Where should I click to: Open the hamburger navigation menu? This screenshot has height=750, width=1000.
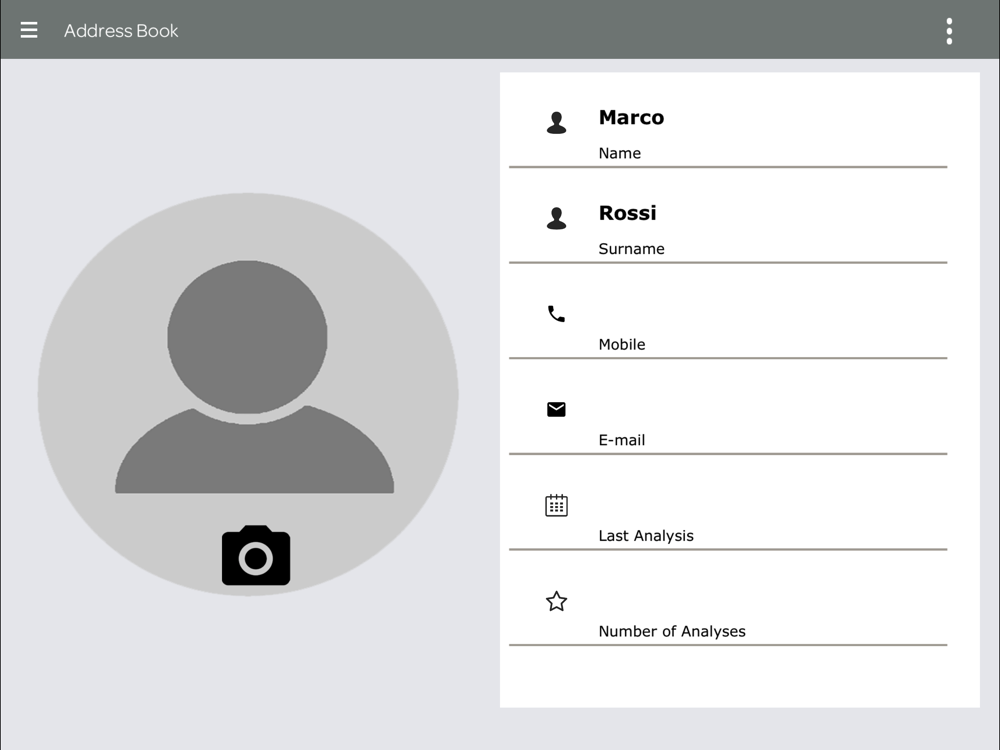(29, 30)
